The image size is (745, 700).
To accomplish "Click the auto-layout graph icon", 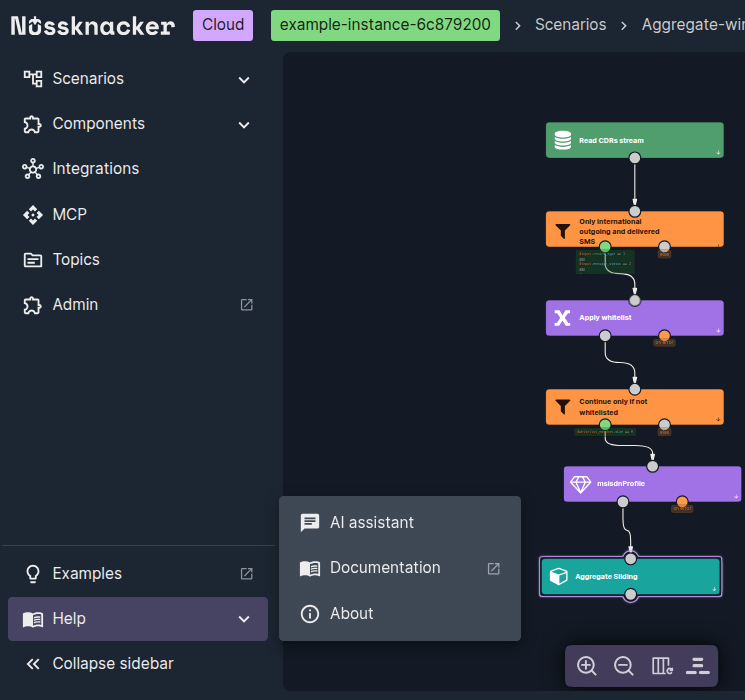I will [x=697, y=666].
